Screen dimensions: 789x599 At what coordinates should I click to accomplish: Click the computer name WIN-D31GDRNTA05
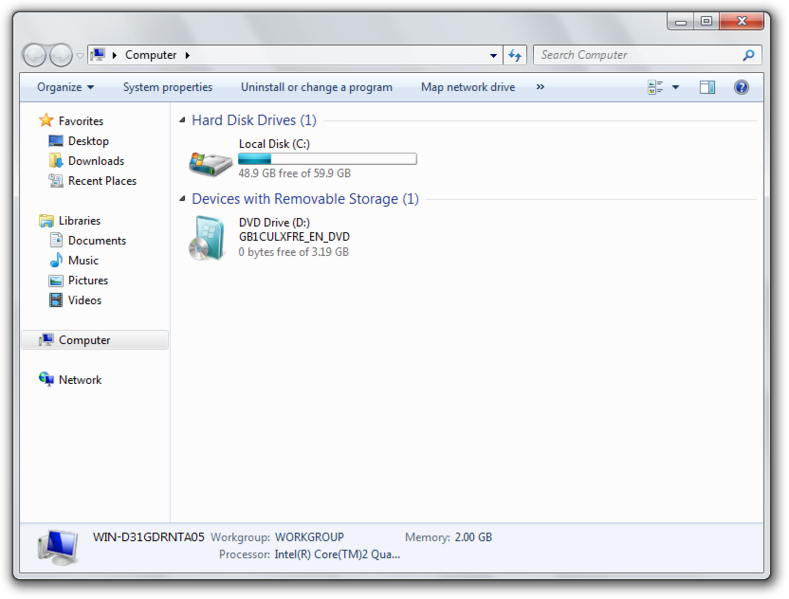click(x=148, y=537)
